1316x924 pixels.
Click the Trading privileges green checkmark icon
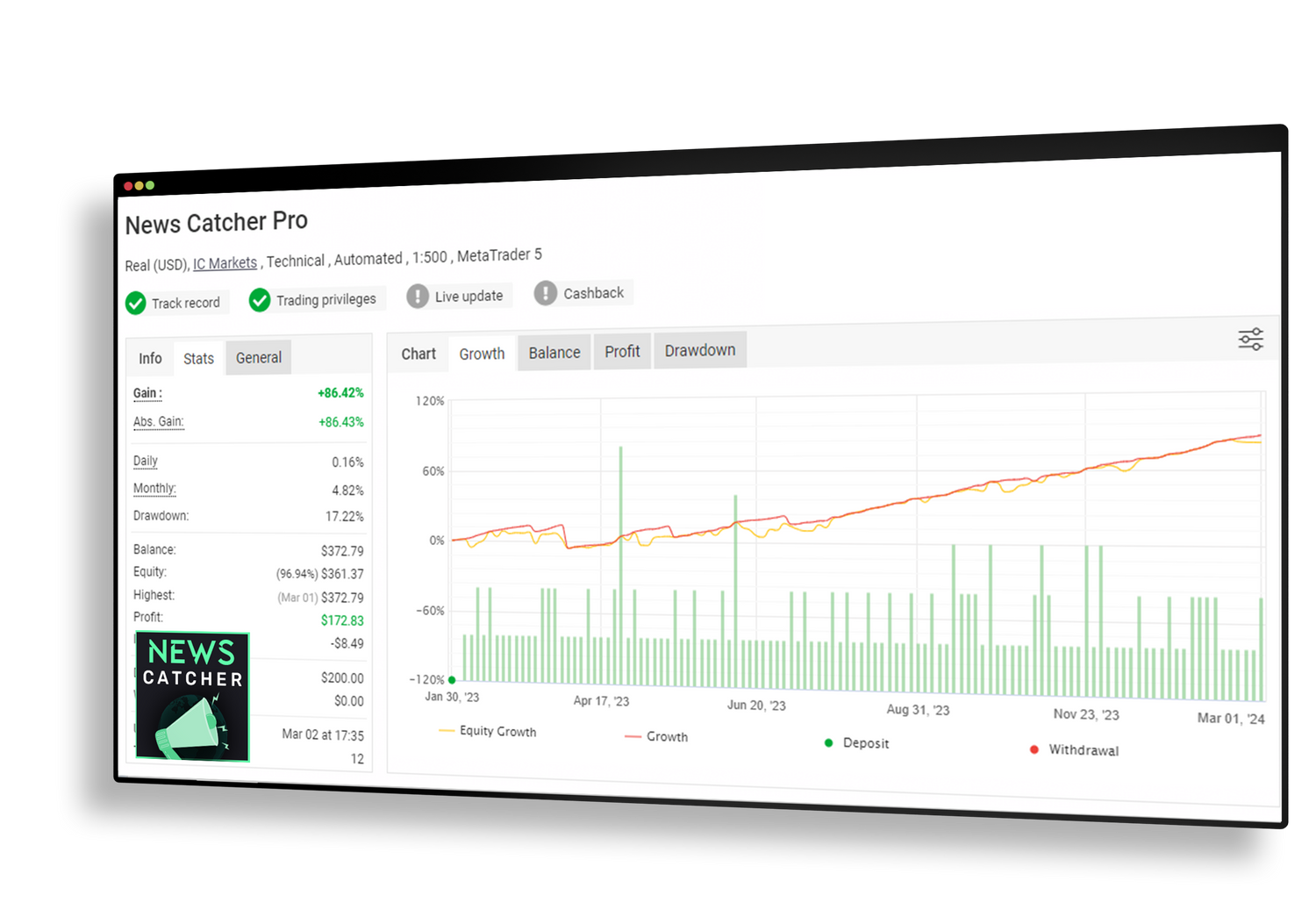260,300
